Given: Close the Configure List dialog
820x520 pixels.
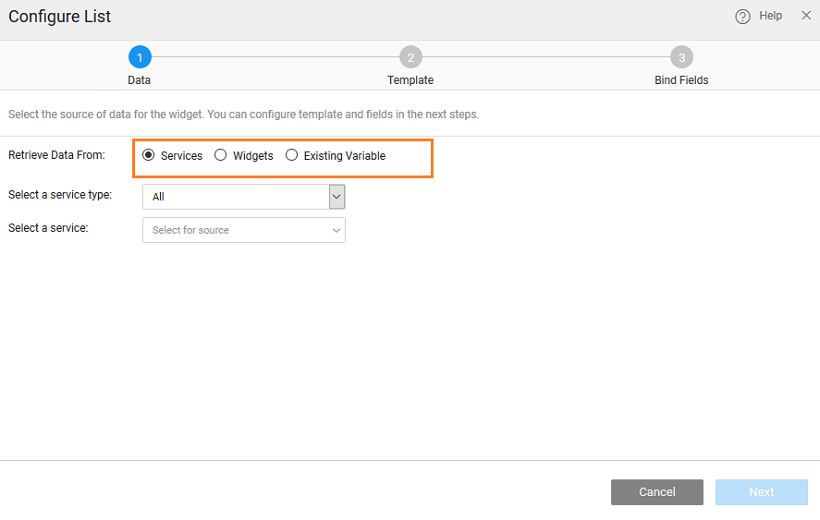Looking at the screenshot, I should point(806,16).
